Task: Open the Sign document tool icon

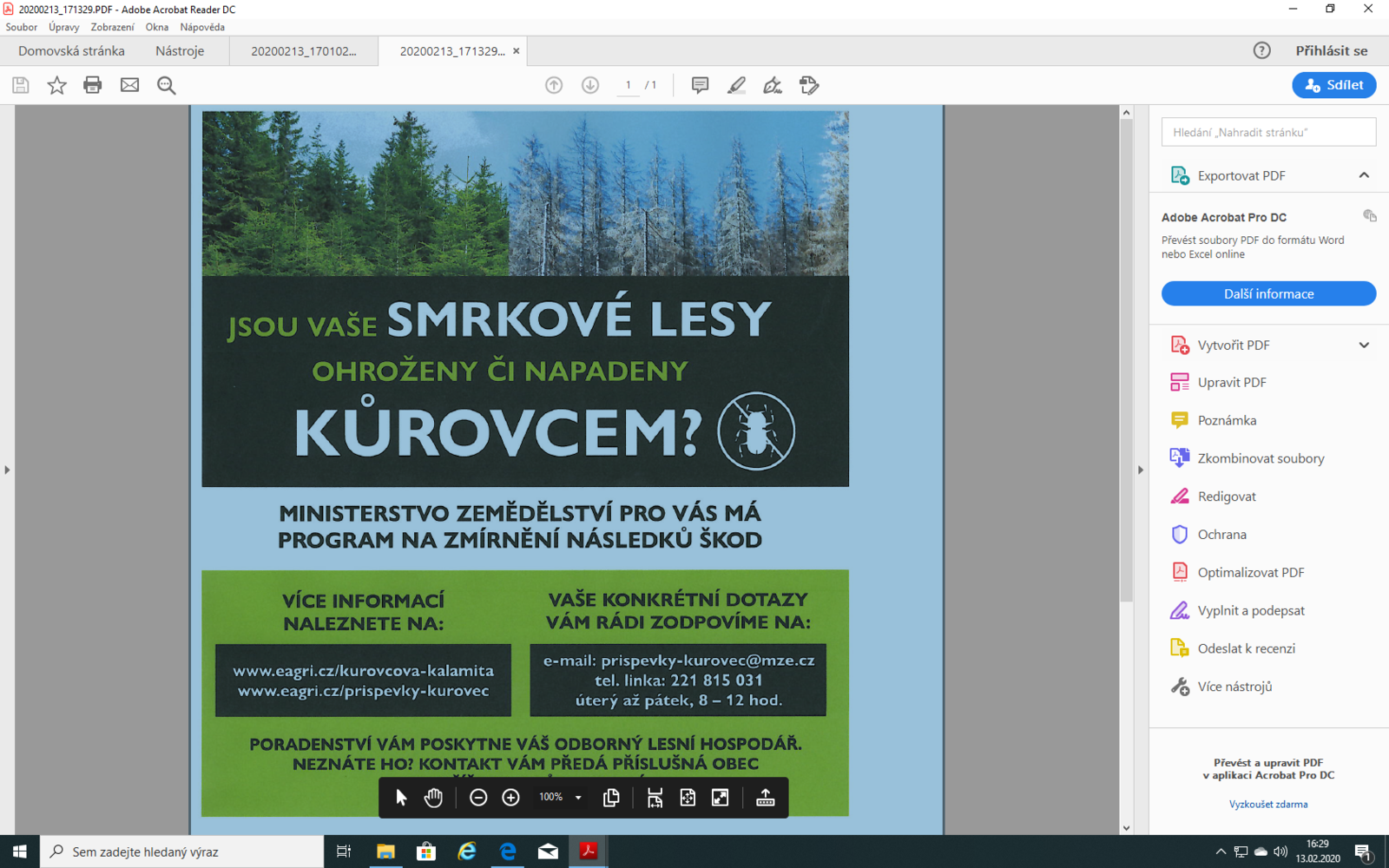Action: click(773, 85)
